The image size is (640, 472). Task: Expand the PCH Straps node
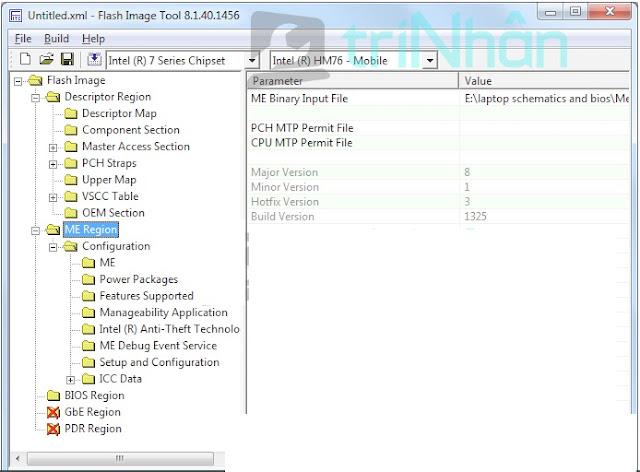(x=53, y=164)
